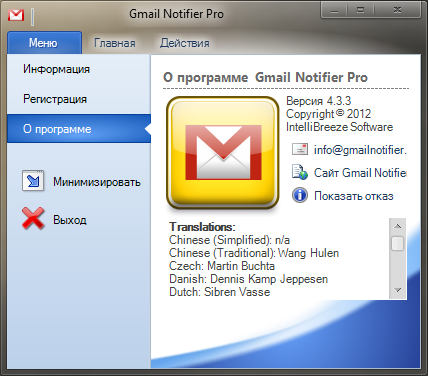Open the Сайт Gmail Notifier link
This screenshot has height=376, width=428.
360,173
